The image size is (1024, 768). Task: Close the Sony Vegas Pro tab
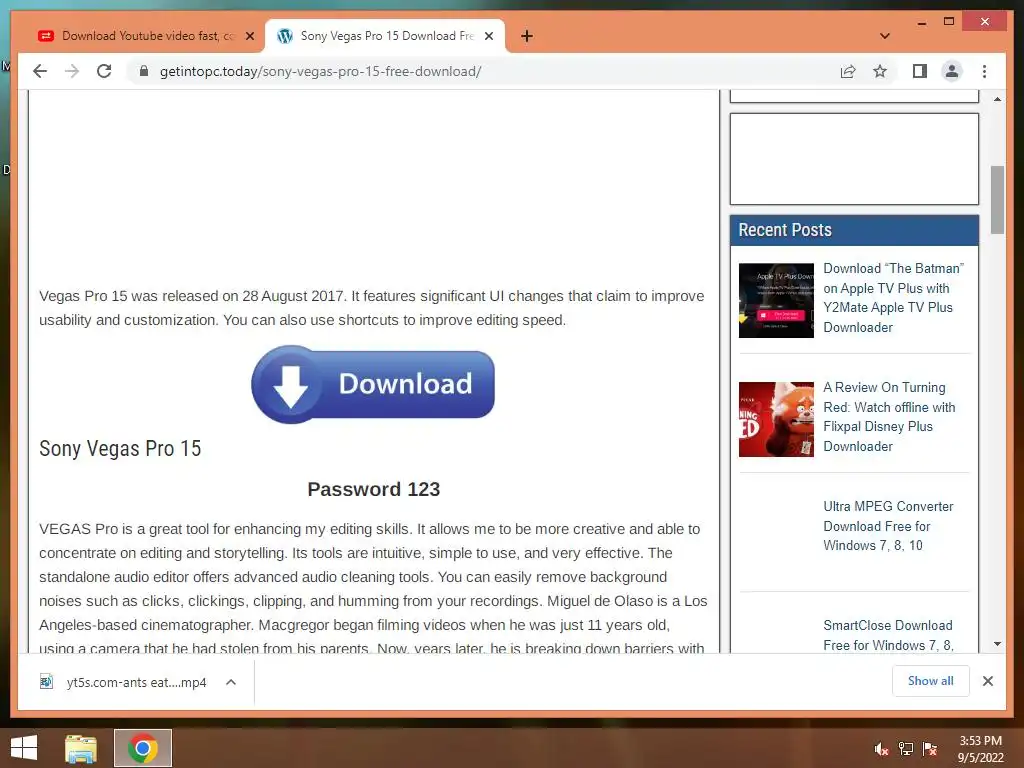click(x=488, y=36)
